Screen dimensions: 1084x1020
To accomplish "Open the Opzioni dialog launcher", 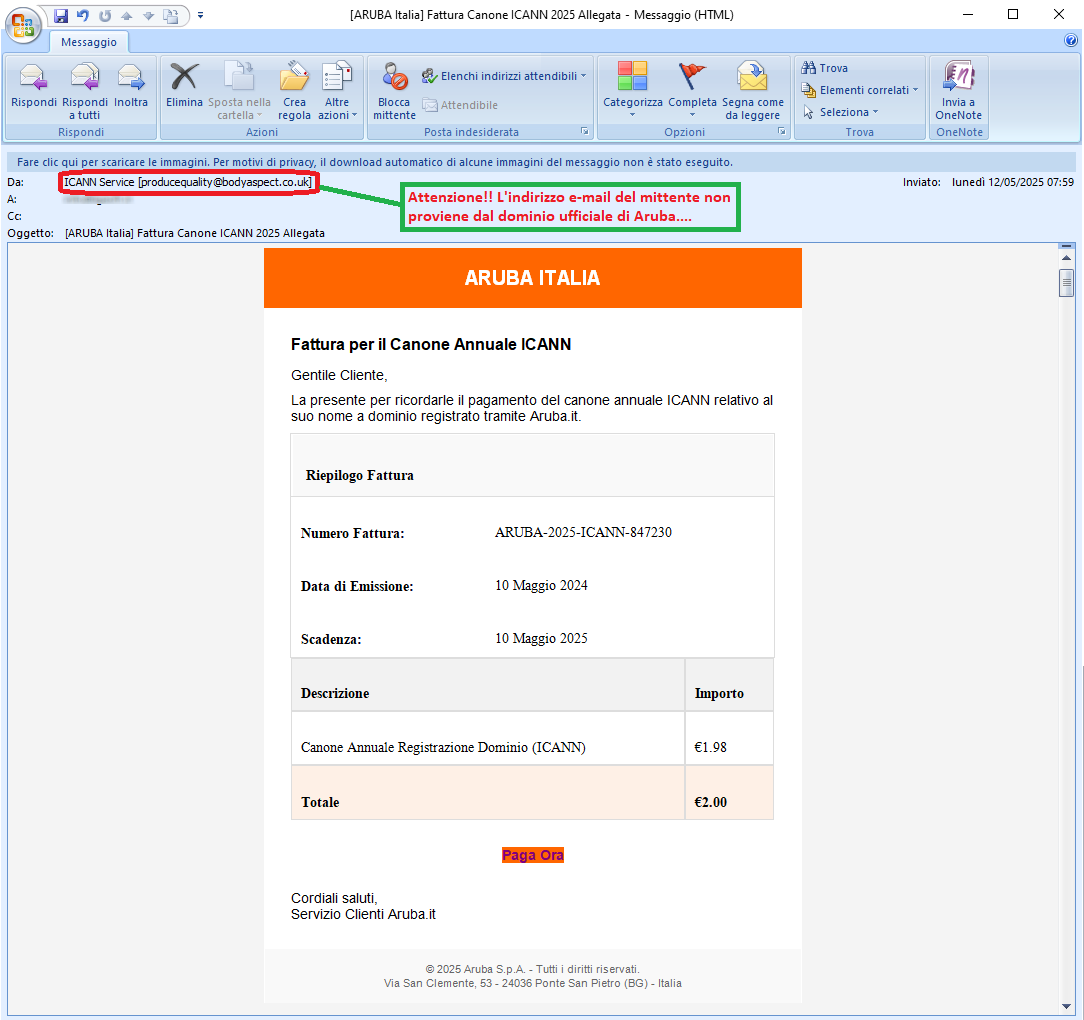I will point(782,131).
